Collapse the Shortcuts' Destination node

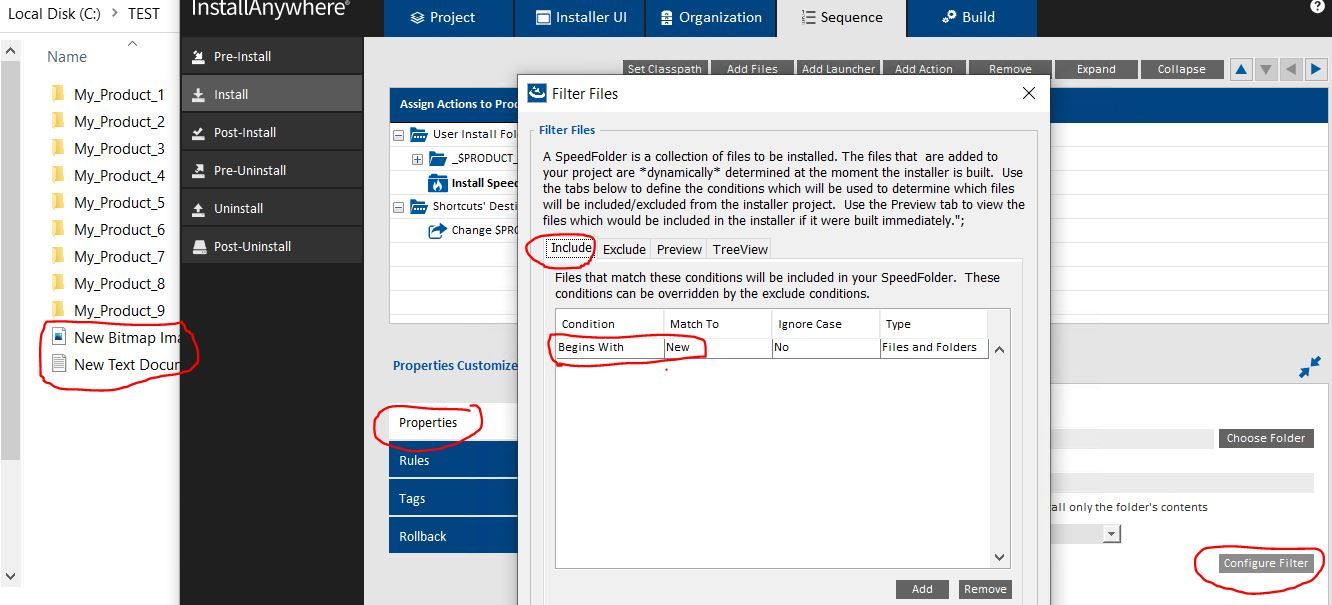[399, 207]
